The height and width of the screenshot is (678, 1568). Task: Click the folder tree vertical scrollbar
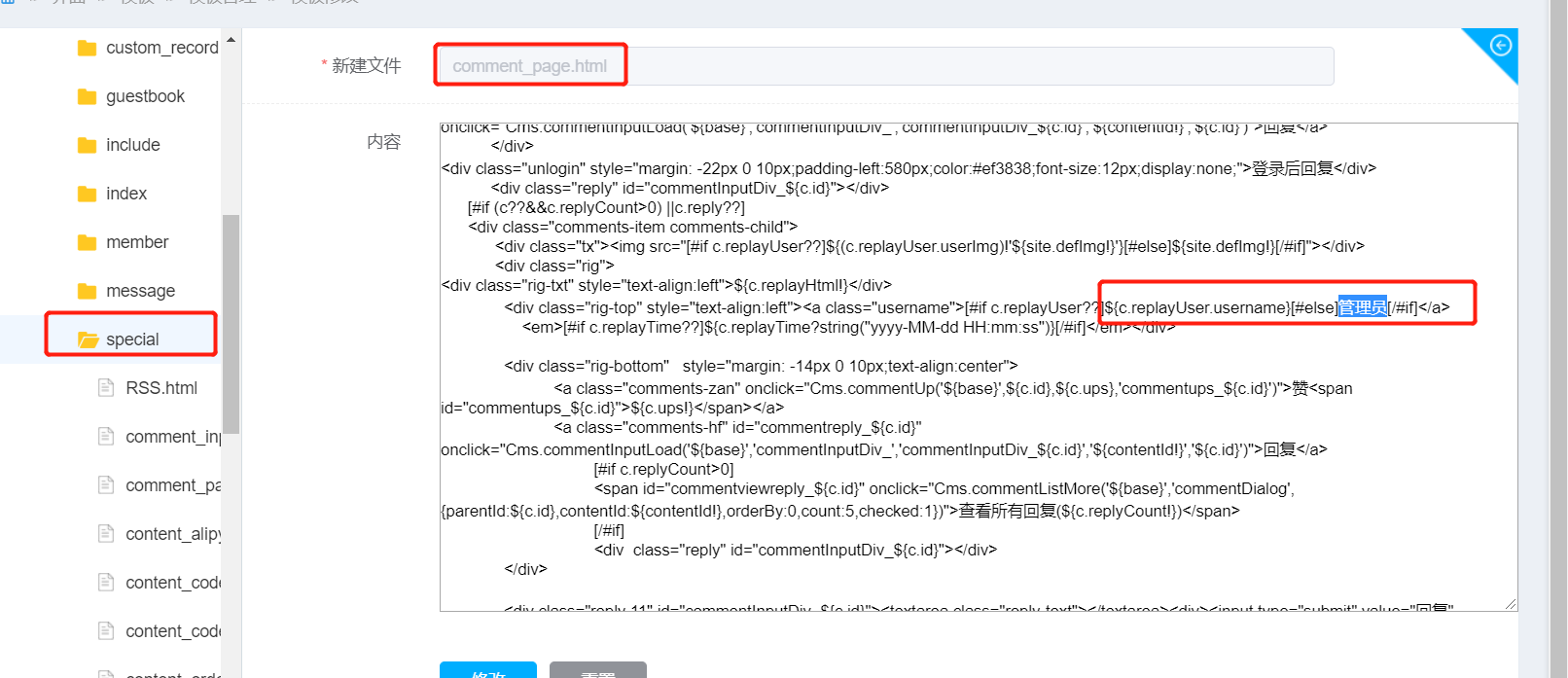pyautogui.click(x=231, y=323)
